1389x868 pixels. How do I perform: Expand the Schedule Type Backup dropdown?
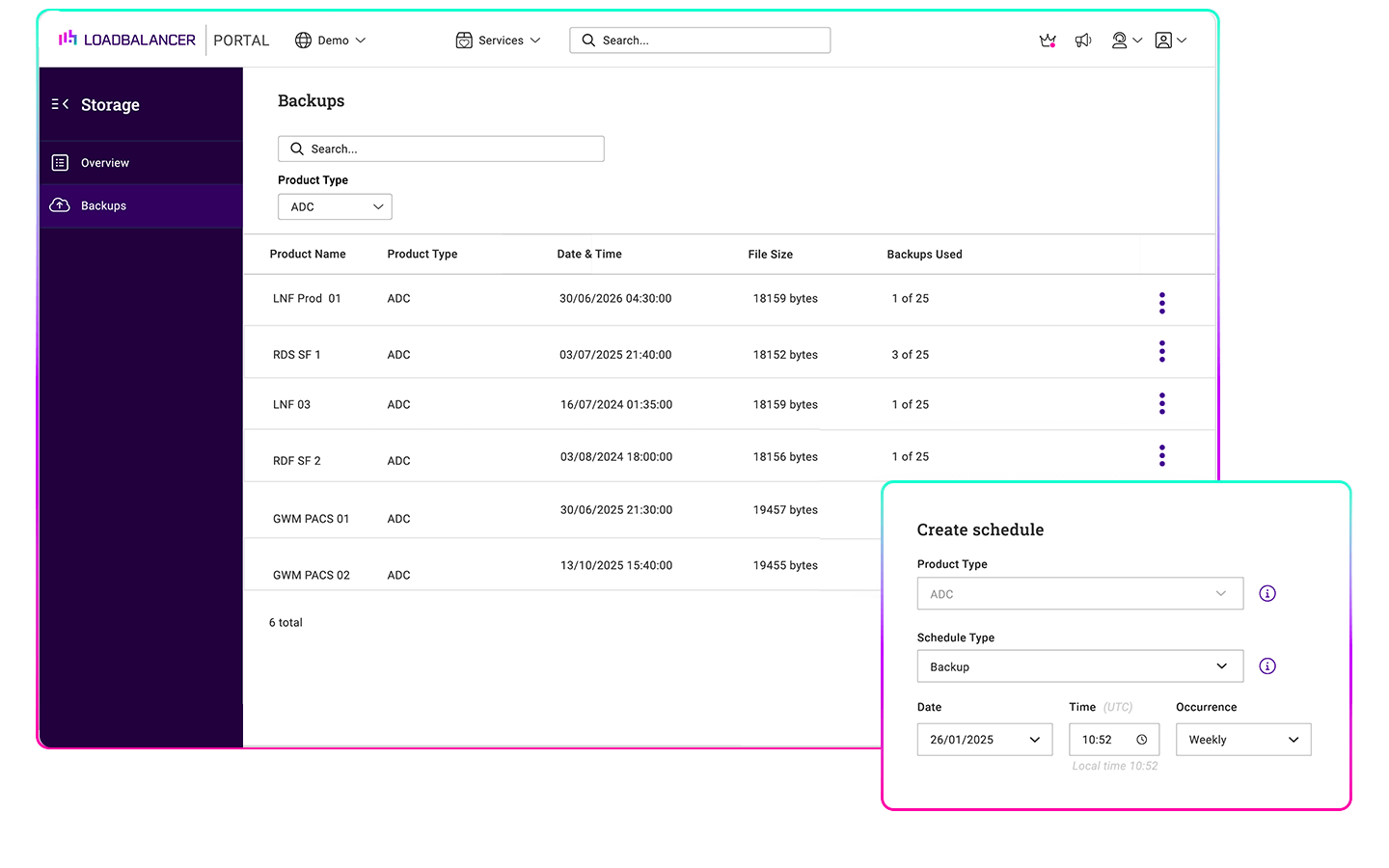pos(1080,666)
